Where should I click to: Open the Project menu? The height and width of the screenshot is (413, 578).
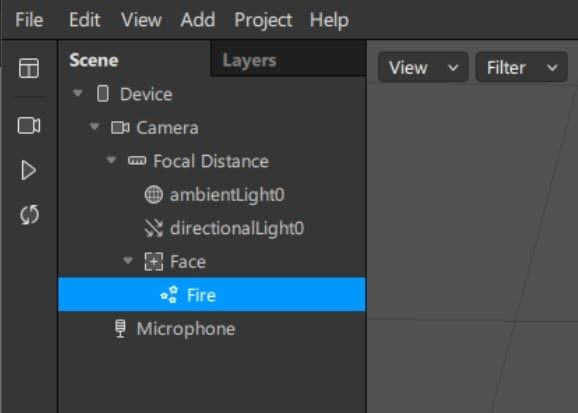pyautogui.click(x=263, y=20)
